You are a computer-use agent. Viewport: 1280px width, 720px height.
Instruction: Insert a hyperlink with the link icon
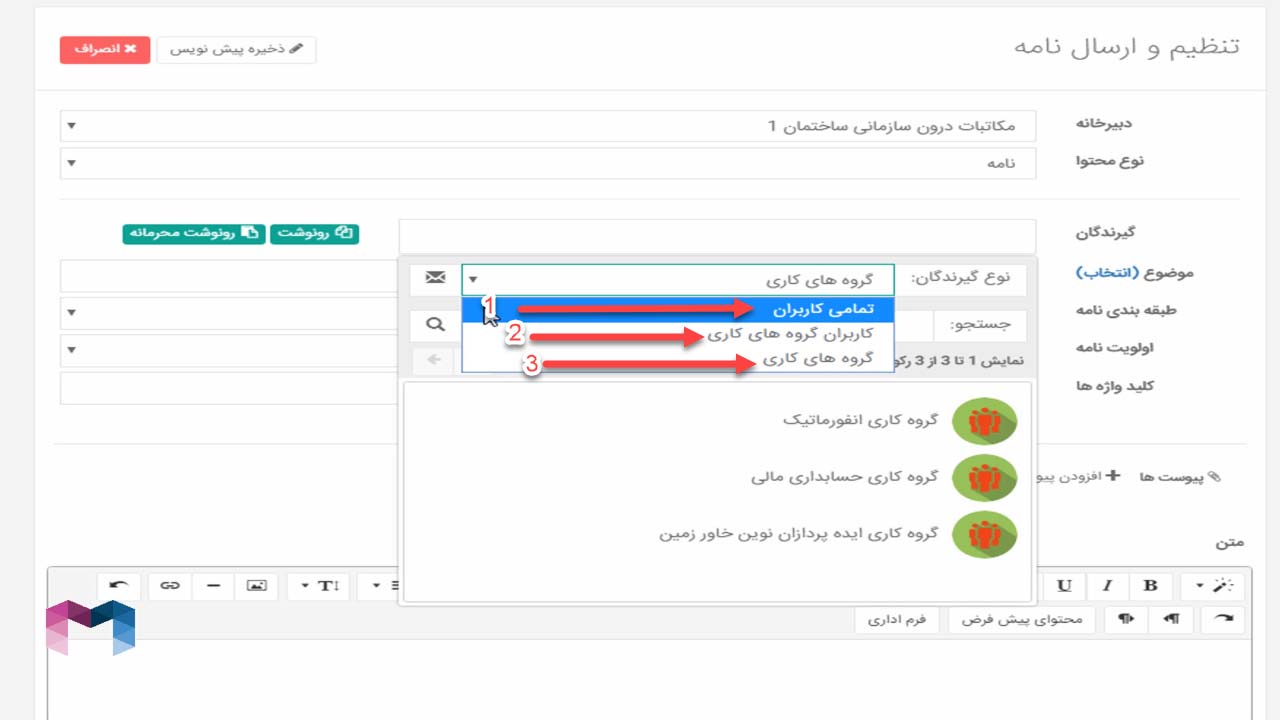pyautogui.click(x=170, y=586)
